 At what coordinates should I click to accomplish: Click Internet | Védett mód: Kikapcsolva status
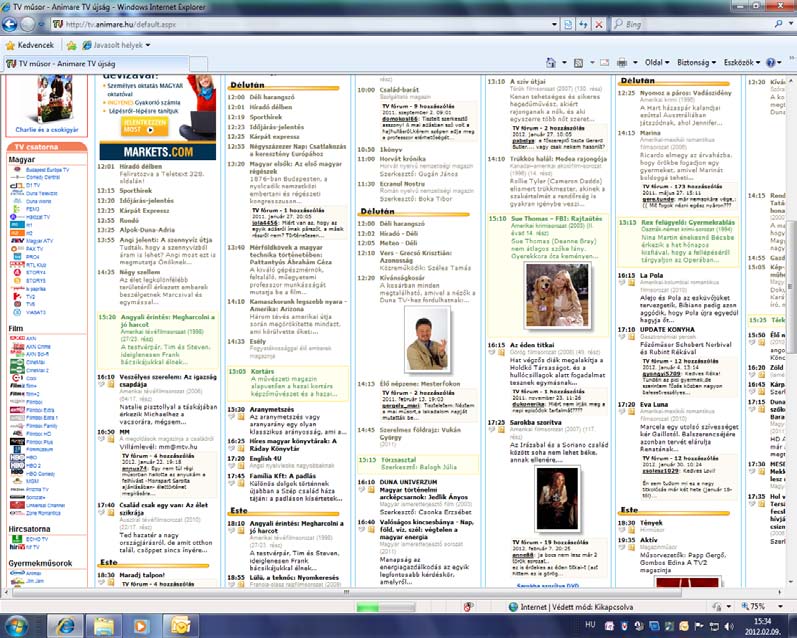point(571,606)
